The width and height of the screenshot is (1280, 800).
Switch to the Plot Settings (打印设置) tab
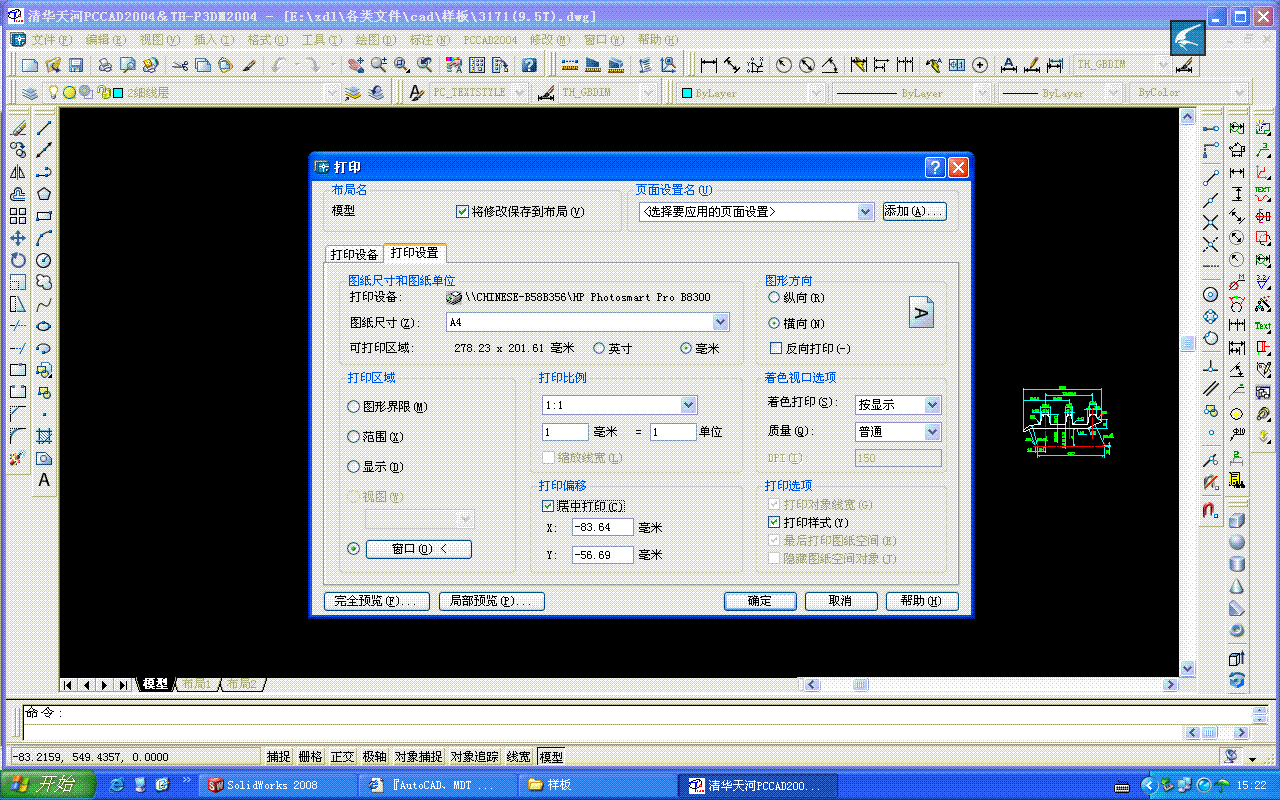click(414, 253)
